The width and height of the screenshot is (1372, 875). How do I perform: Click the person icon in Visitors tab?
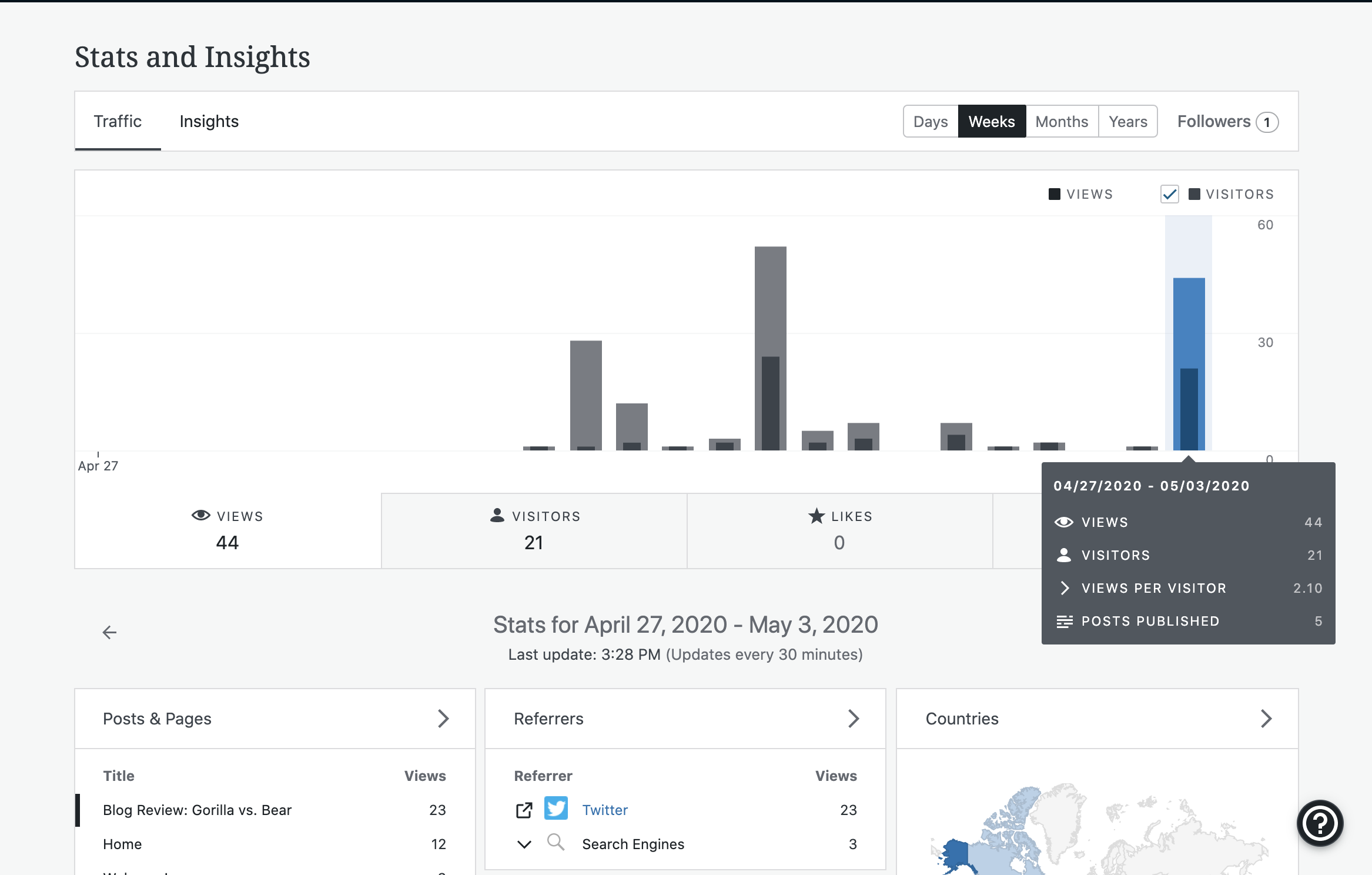(497, 516)
